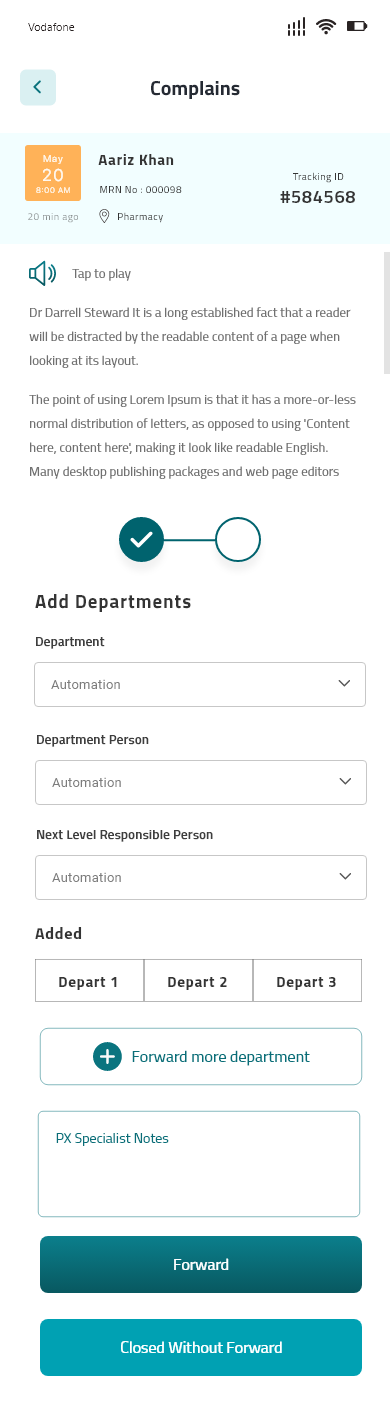Tap the cellular signal bars icon
Image resolution: width=390 pixels, height=1412 pixels.
(296, 27)
